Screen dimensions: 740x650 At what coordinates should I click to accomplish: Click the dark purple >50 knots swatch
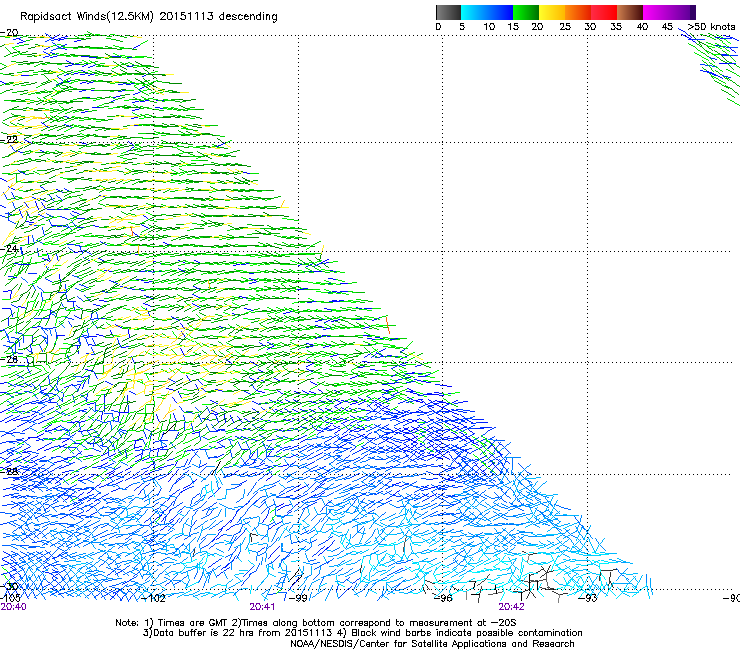[x=693, y=12]
